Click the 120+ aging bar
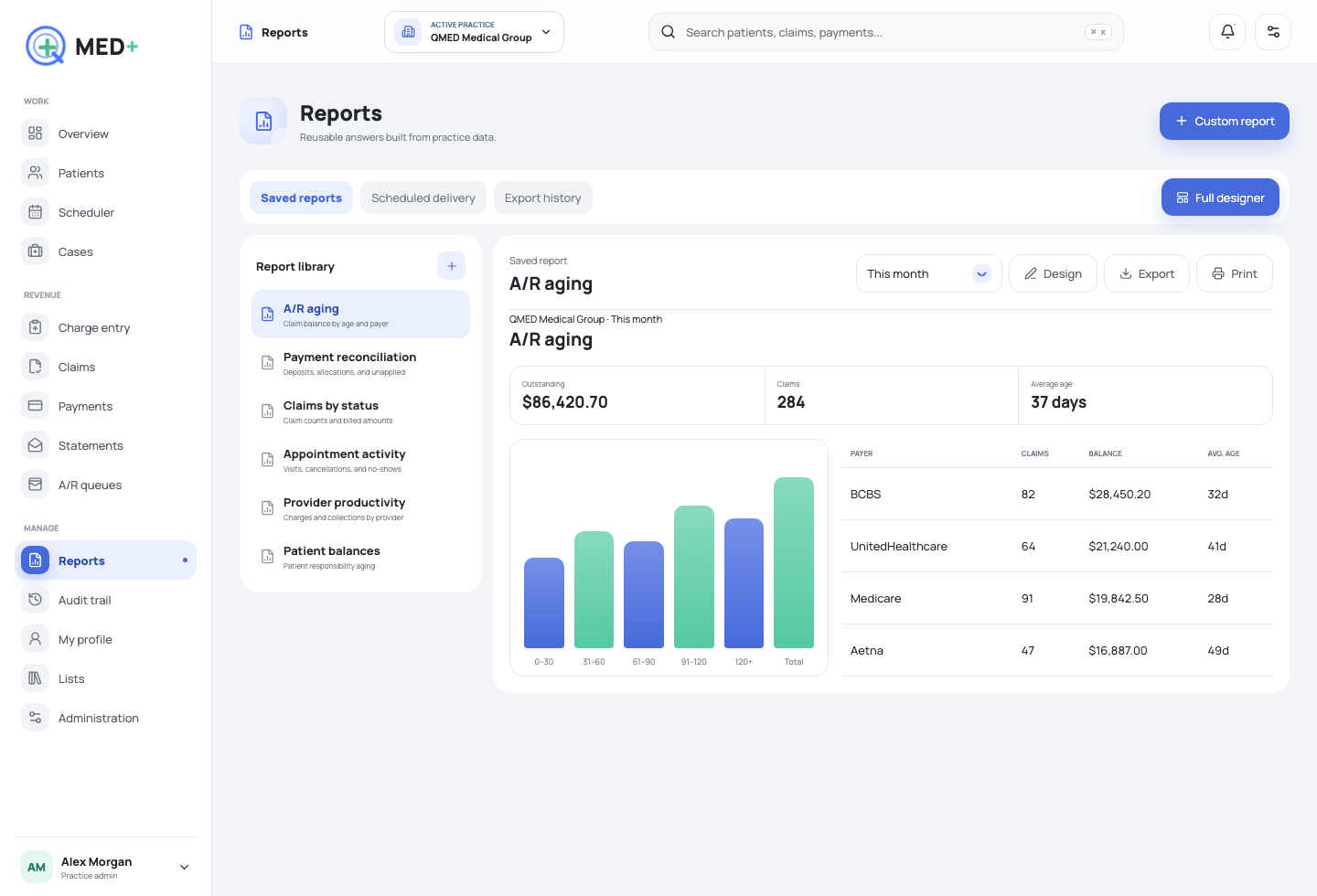The height and width of the screenshot is (896, 1317). [x=744, y=583]
